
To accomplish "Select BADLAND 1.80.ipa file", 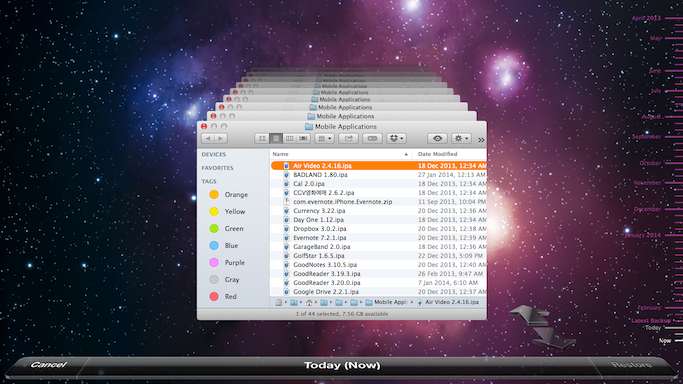I will [379, 175].
